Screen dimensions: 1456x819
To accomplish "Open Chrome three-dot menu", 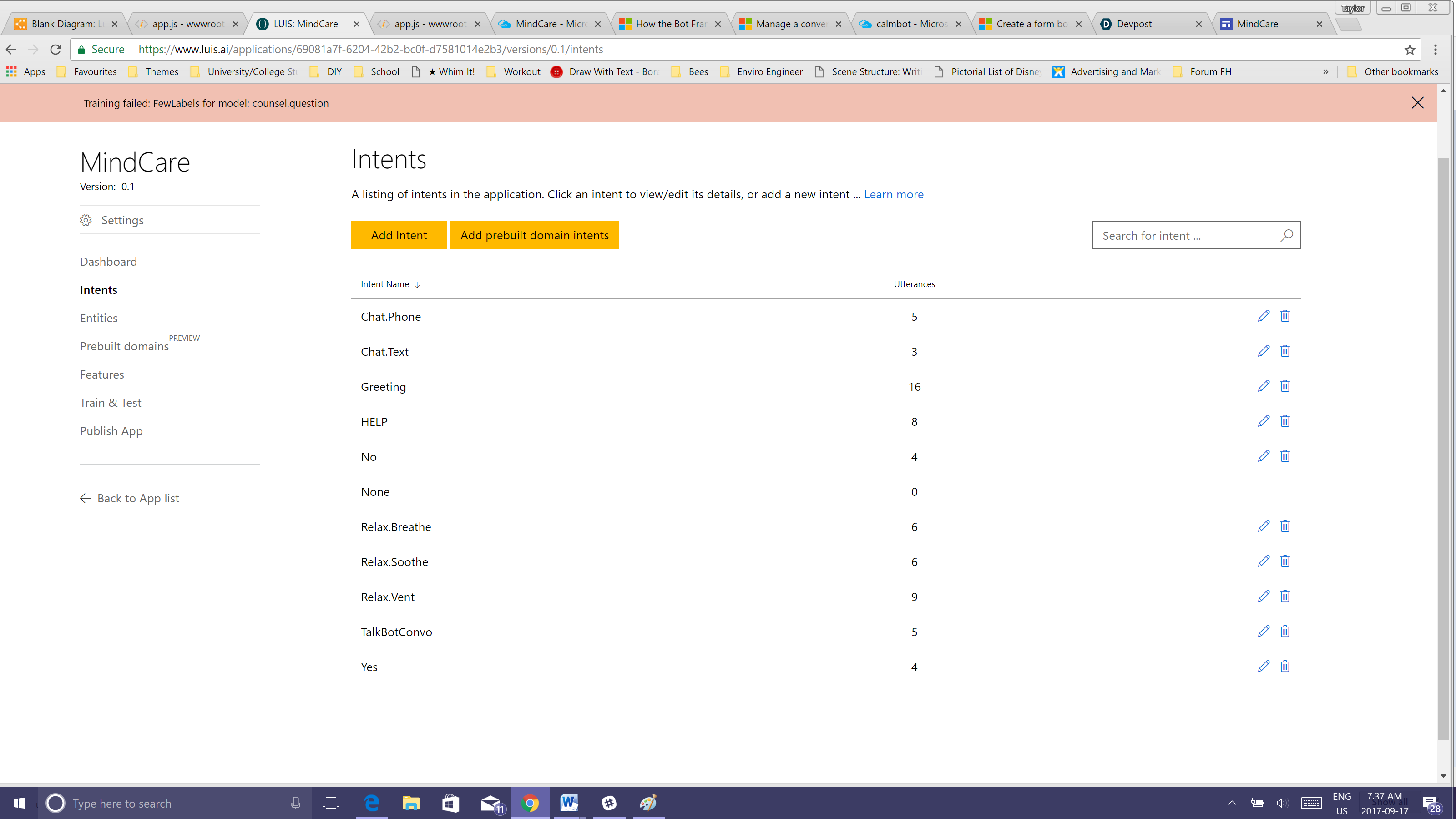I will pos(1435,50).
